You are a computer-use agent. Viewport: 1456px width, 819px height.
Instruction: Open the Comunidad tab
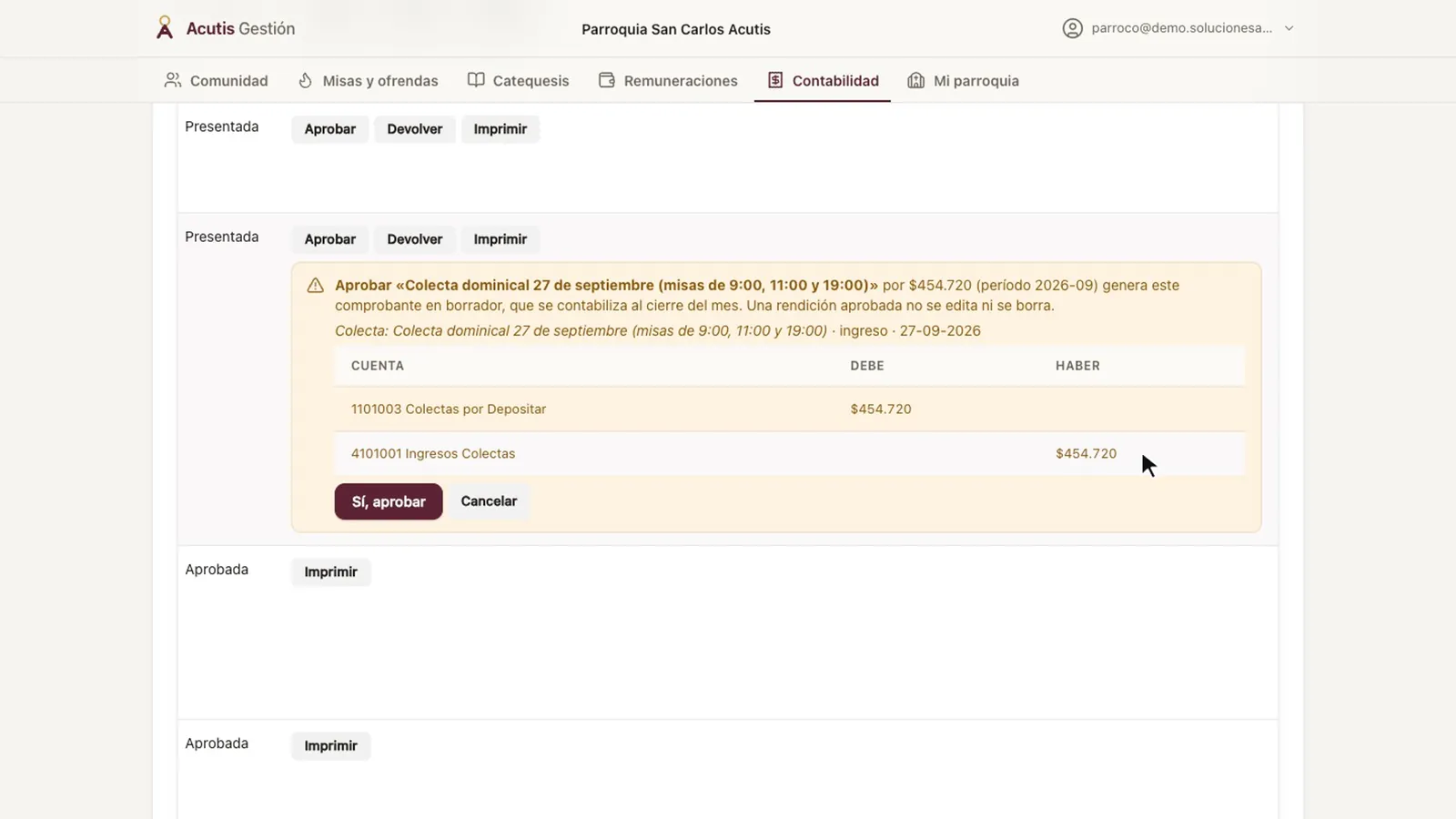(x=217, y=80)
